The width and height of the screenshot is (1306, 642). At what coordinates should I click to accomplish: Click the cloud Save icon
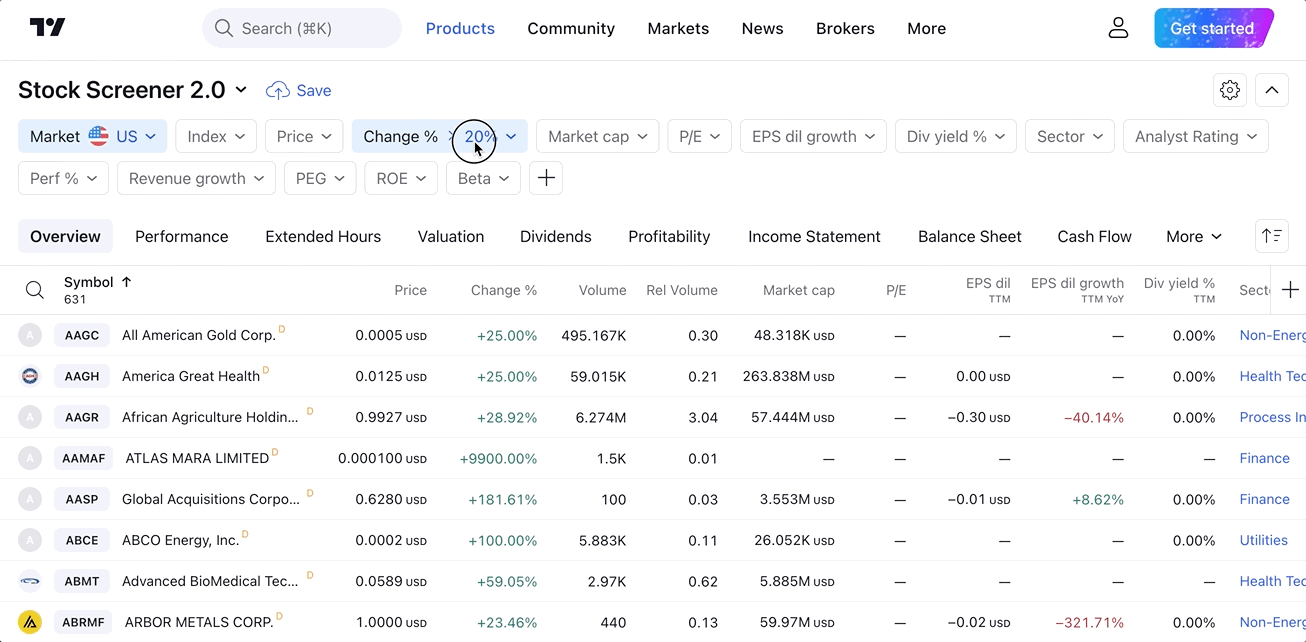pos(277,91)
